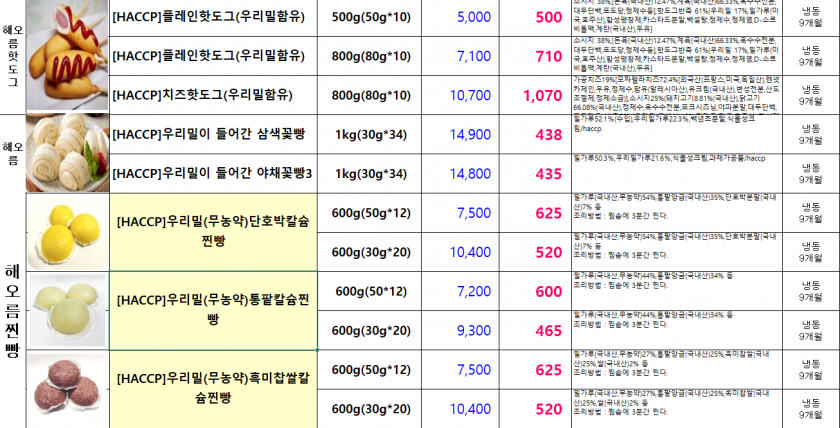
Task: Select the 야채꽃빵3 product name cell
Action: [213, 173]
